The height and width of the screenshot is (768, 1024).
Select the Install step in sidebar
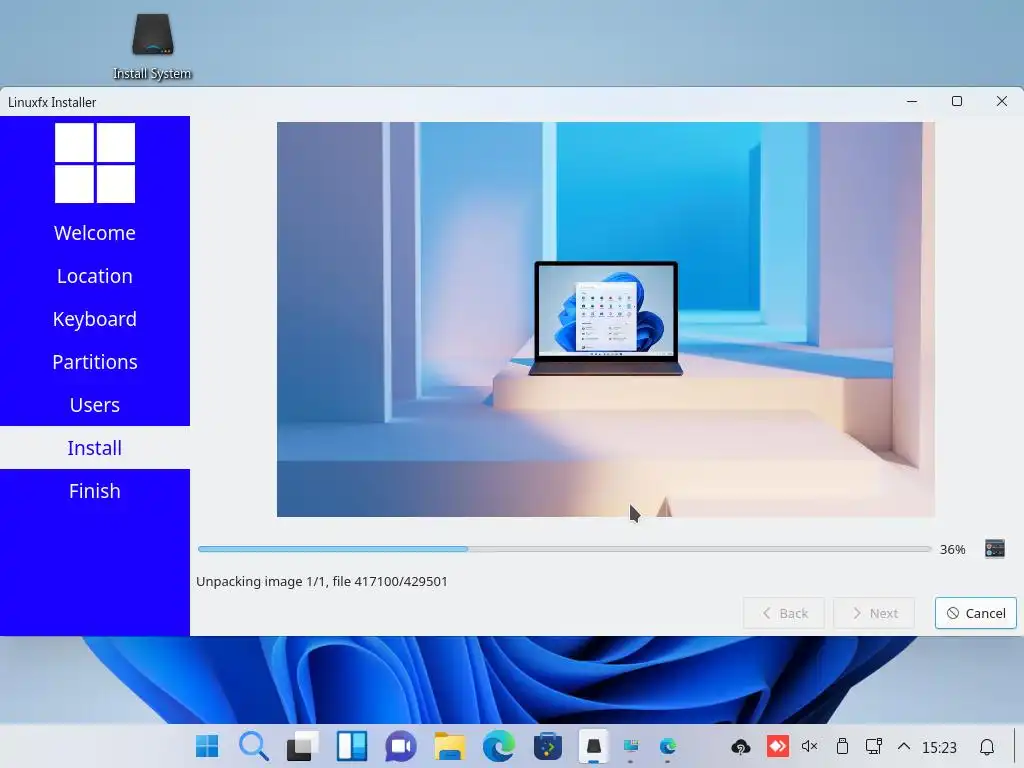95,448
